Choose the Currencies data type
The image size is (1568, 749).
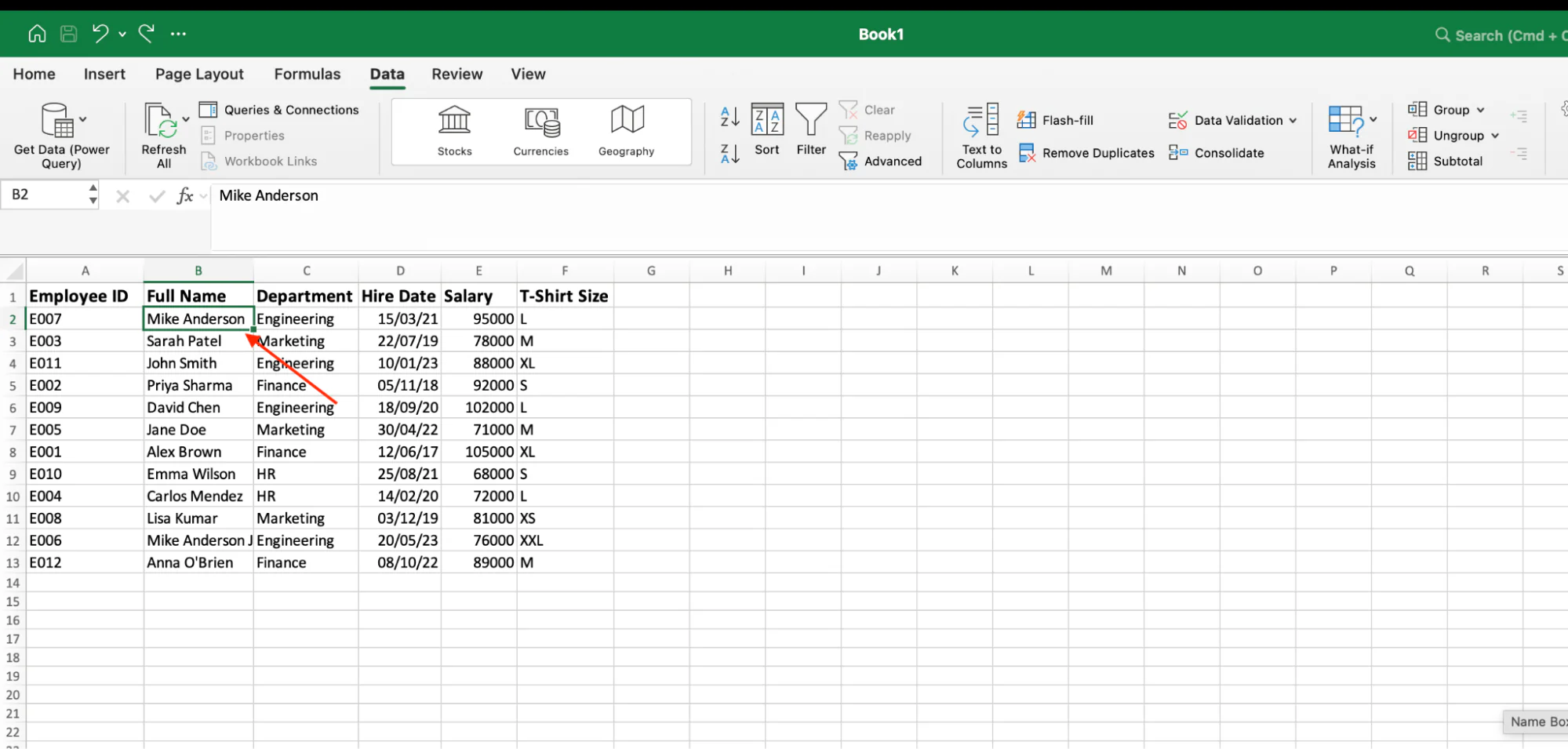pos(541,131)
